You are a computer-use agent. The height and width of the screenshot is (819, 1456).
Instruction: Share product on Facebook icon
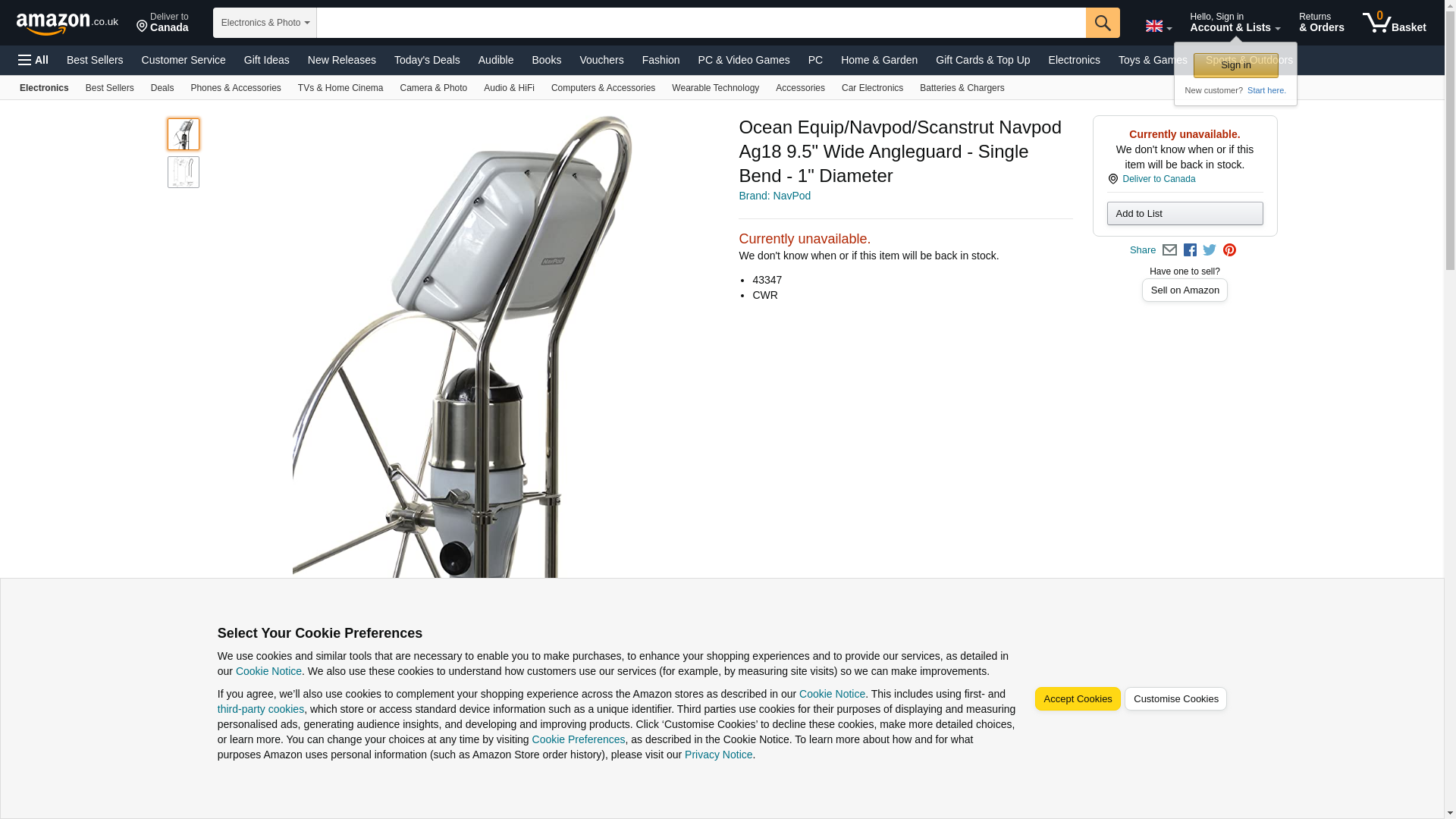(1190, 250)
